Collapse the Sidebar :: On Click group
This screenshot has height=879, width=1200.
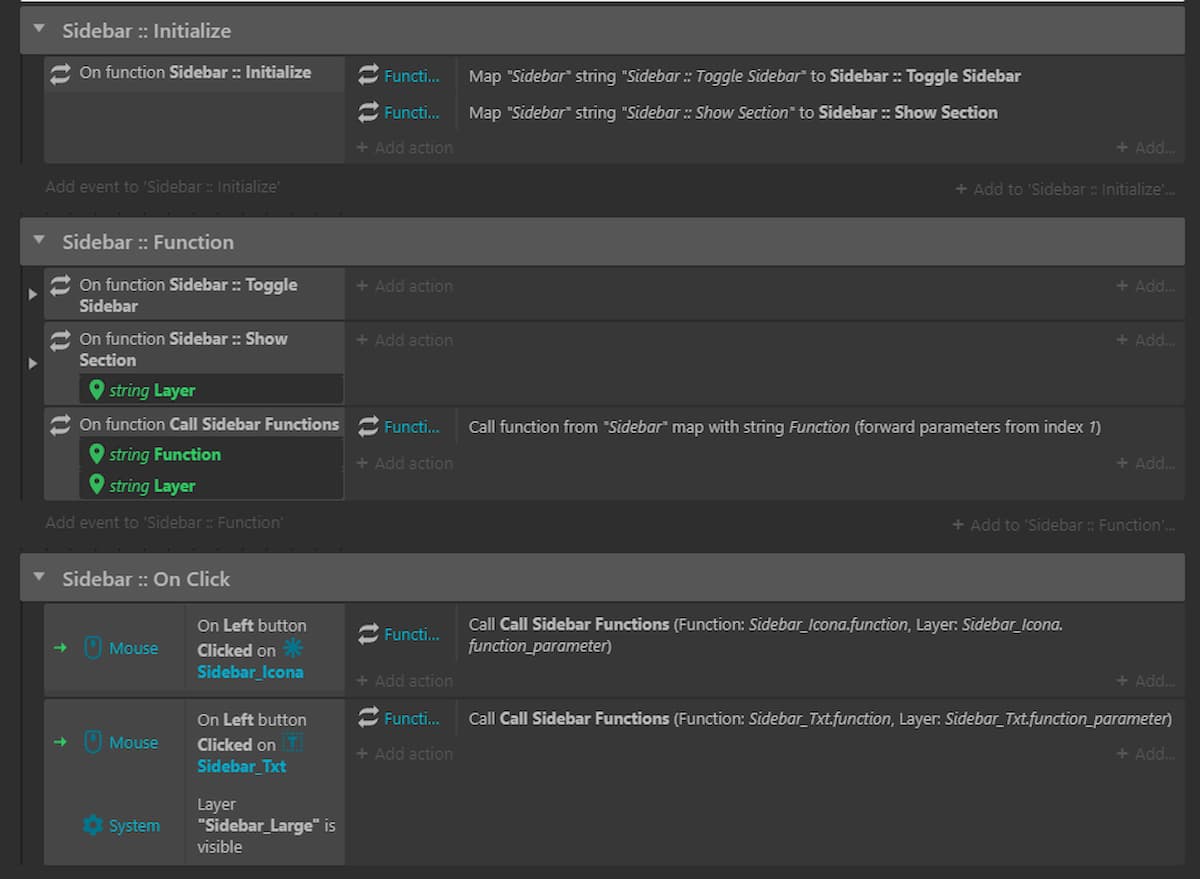[39, 578]
